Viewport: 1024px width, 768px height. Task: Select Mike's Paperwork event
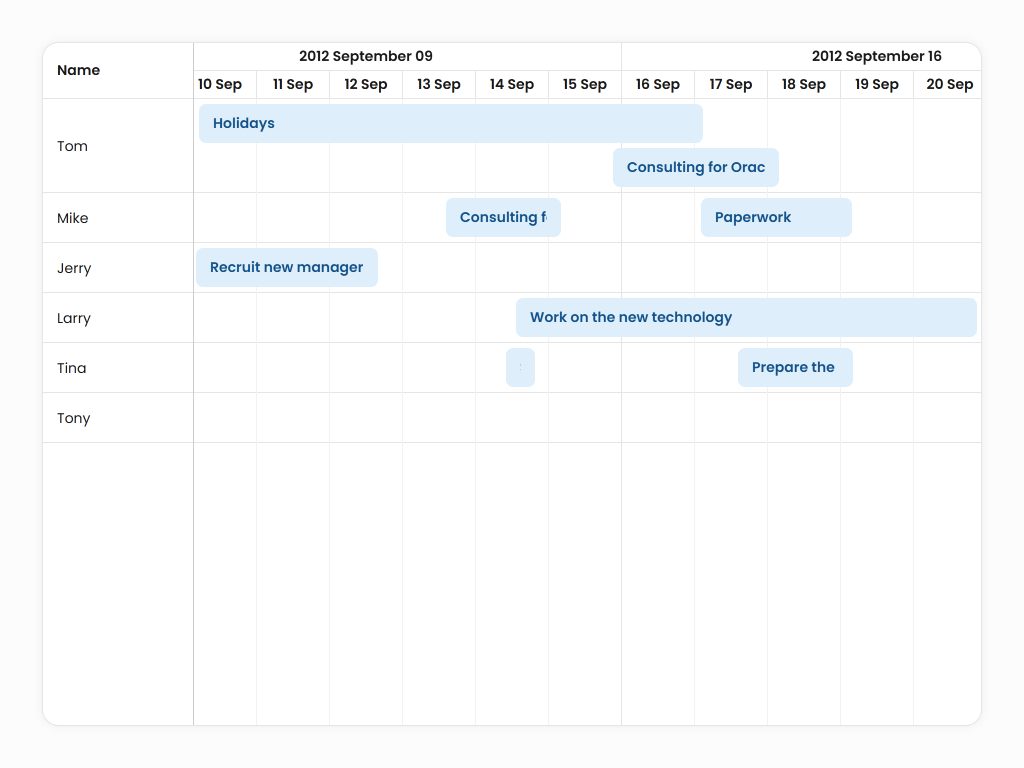click(x=776, y=218)
